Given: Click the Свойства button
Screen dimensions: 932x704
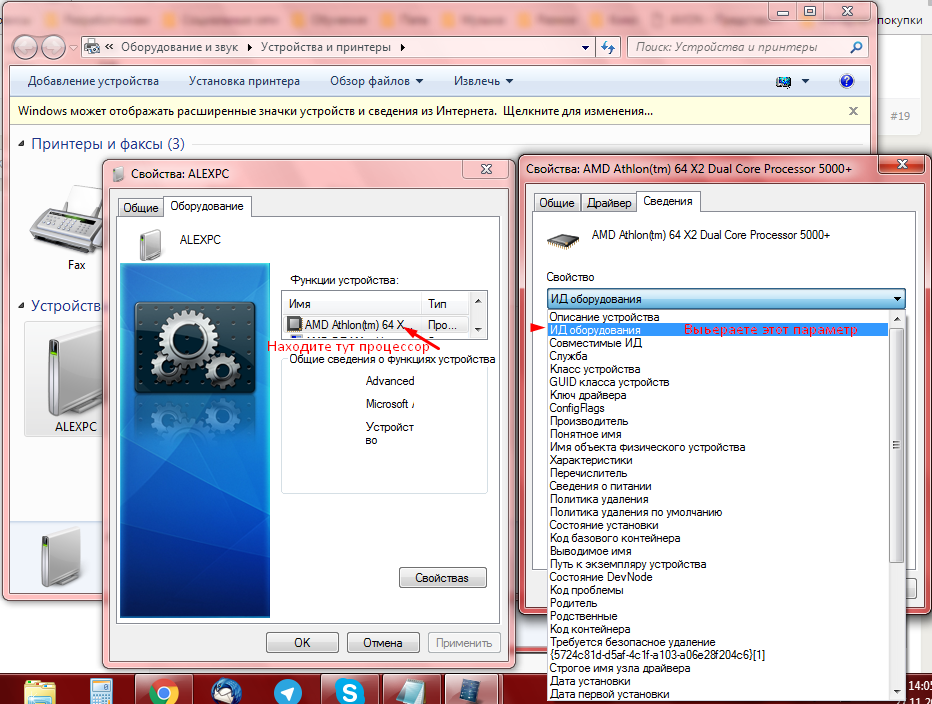Looking at the screenshot, I should (442, 577).
